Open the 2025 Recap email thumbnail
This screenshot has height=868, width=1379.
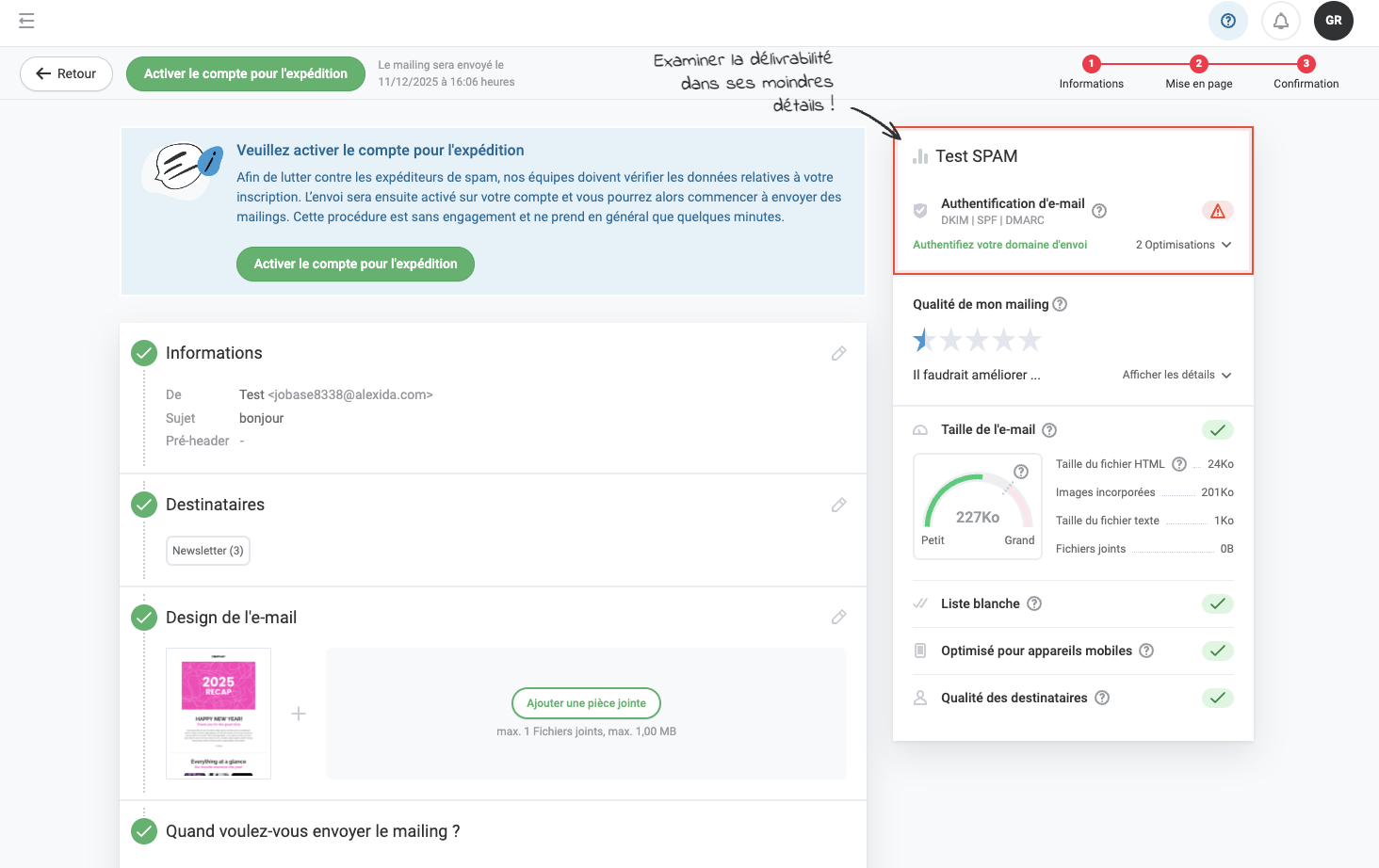[219, 714]
